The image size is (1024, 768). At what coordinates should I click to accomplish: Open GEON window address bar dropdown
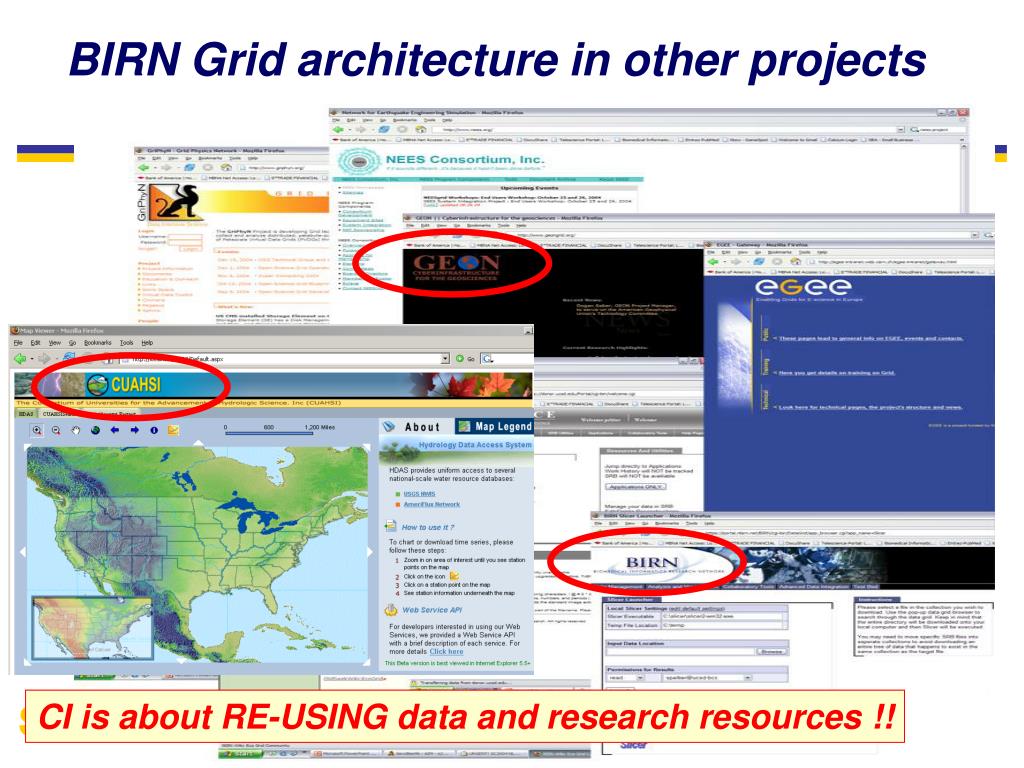pos(976,234)
